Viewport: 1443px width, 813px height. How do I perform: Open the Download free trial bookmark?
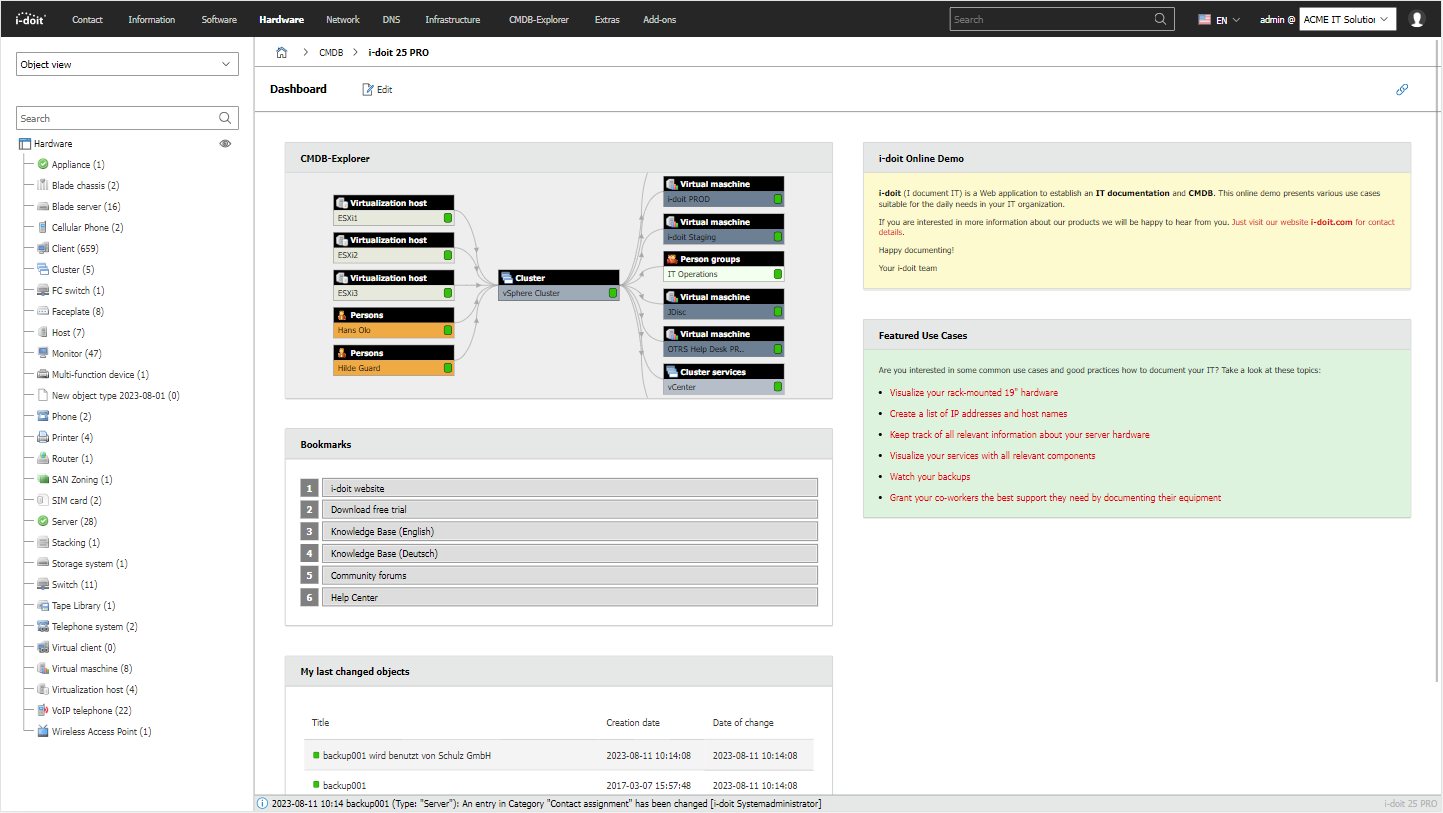569,510
